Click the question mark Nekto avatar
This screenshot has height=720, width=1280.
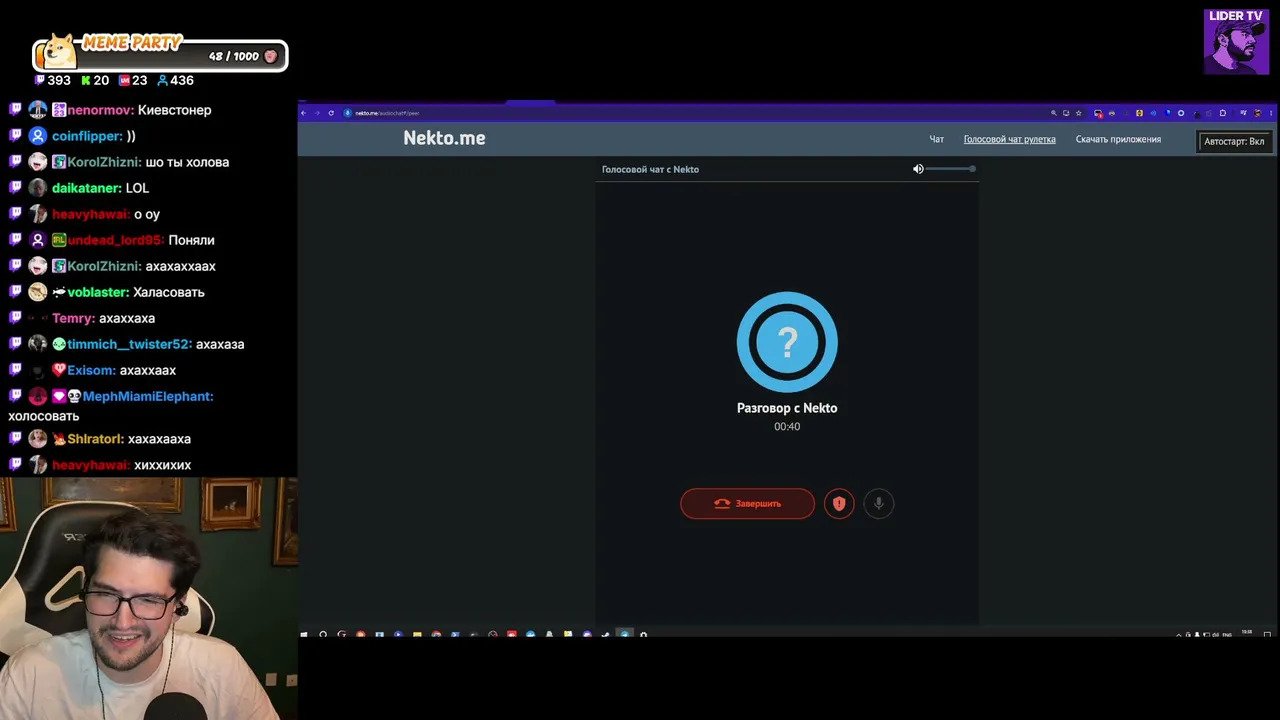click(787, 342)
